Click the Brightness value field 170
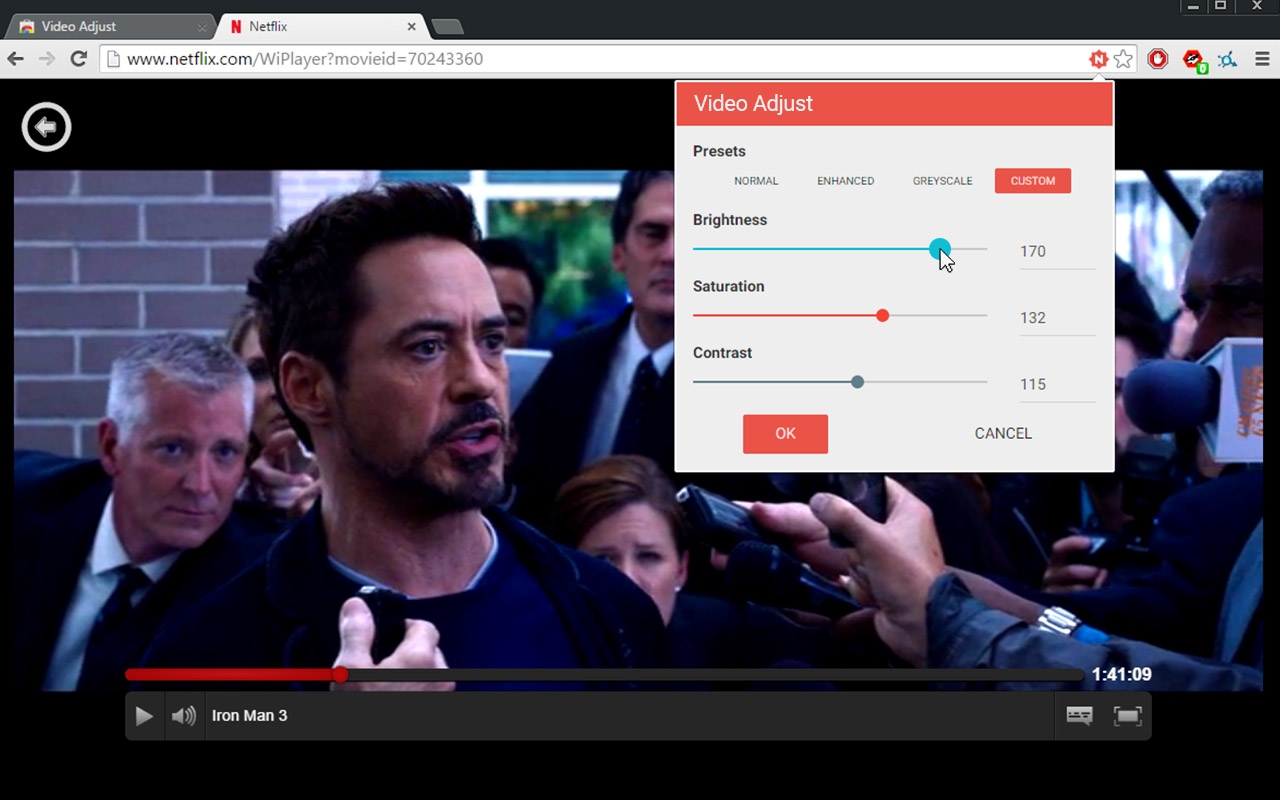1280x800 pixels. (1057, 252)
